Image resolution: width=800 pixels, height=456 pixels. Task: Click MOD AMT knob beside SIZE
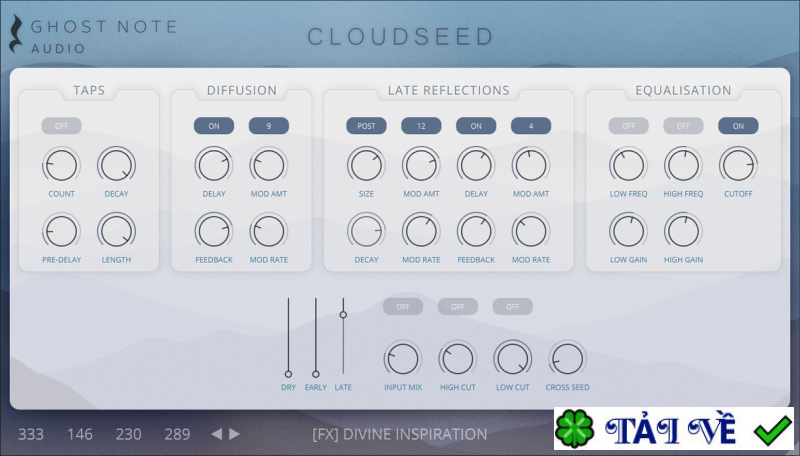(x=421, y=165)
